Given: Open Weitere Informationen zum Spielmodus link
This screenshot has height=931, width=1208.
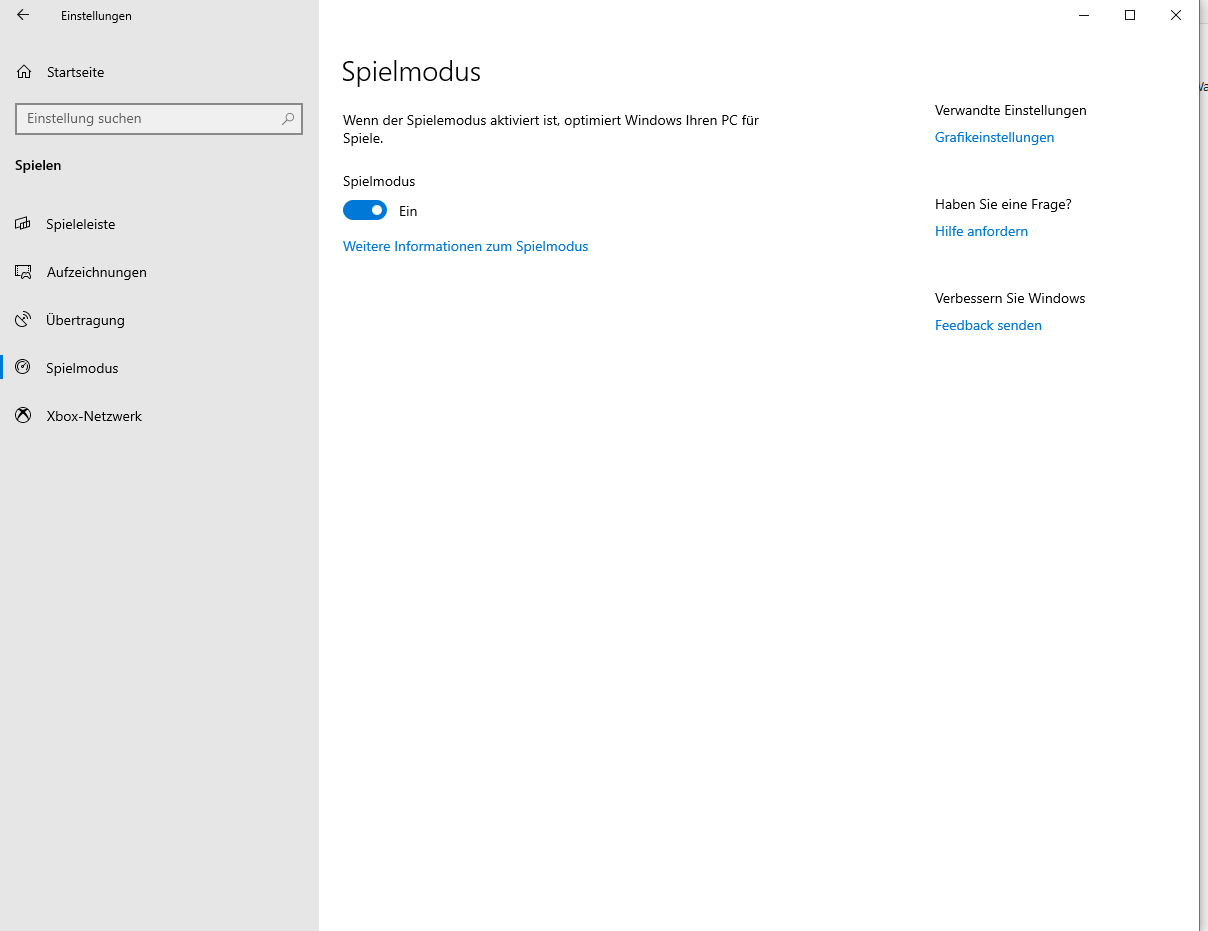Looking at the screenshot, I should click(465, 246).
